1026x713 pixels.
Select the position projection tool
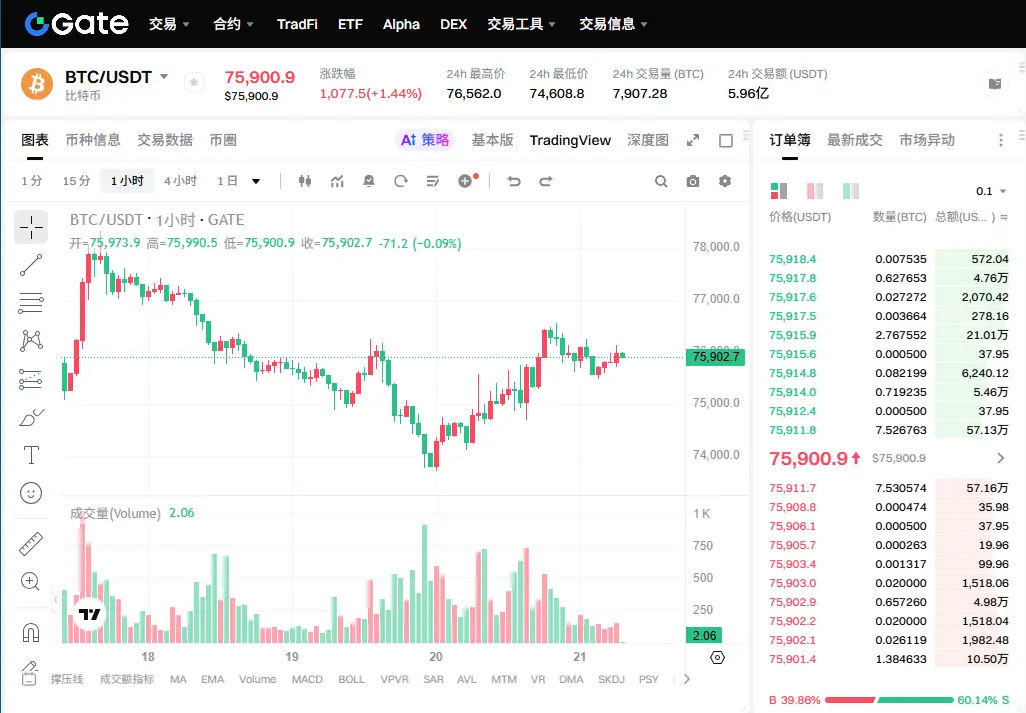31,379
